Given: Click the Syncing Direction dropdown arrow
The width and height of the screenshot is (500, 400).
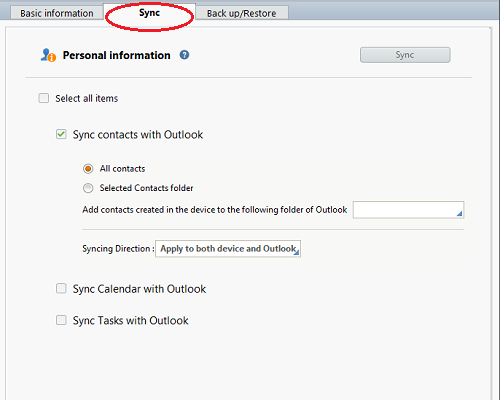Looking at the screenshot, I should [x=296, y=252].
